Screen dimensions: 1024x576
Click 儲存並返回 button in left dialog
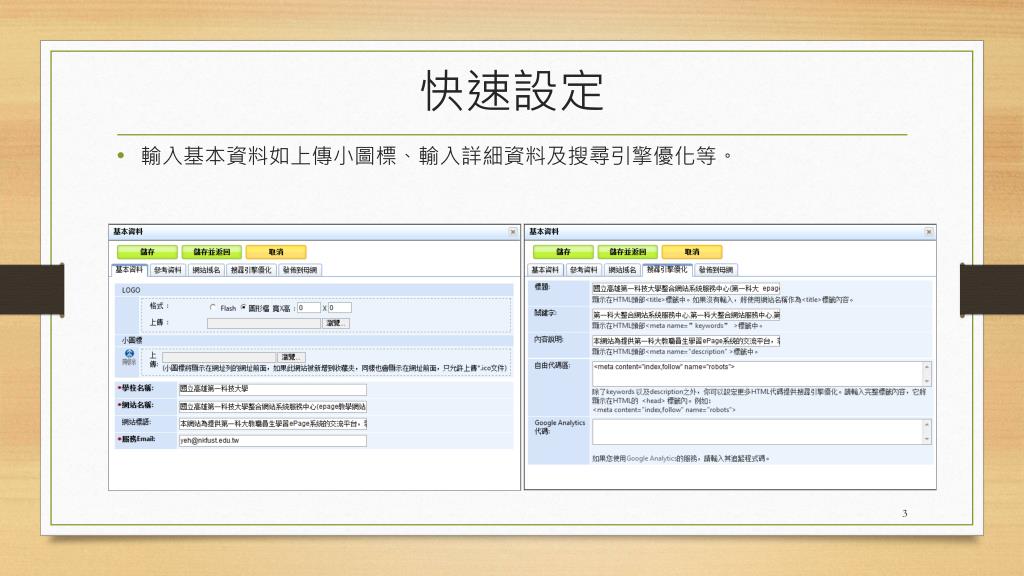pyautogui.click(x=212, y=251)
